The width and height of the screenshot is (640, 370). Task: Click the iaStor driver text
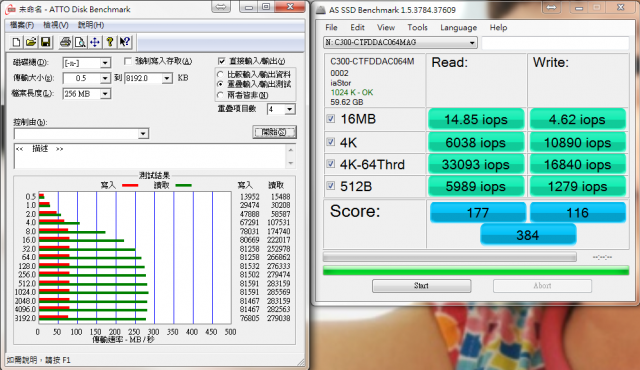point(340,83)
